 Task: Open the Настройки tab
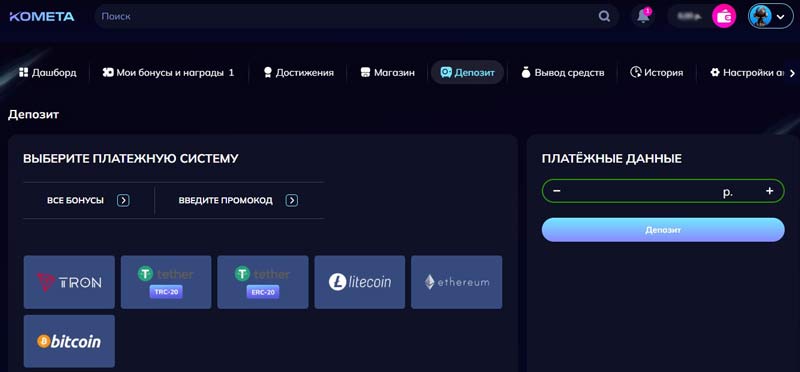point(747,72)
